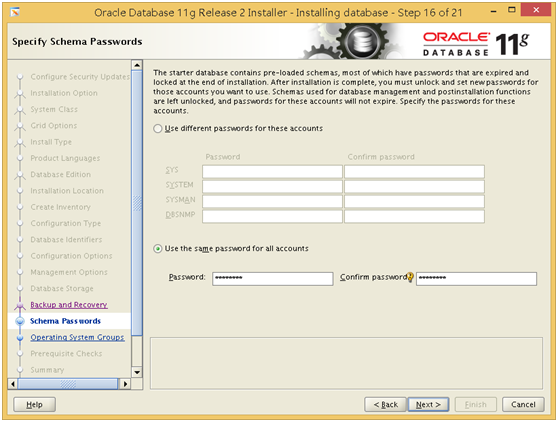Click the Help button
Viewport: 558px width, 422px height.
tap(35, 405)
